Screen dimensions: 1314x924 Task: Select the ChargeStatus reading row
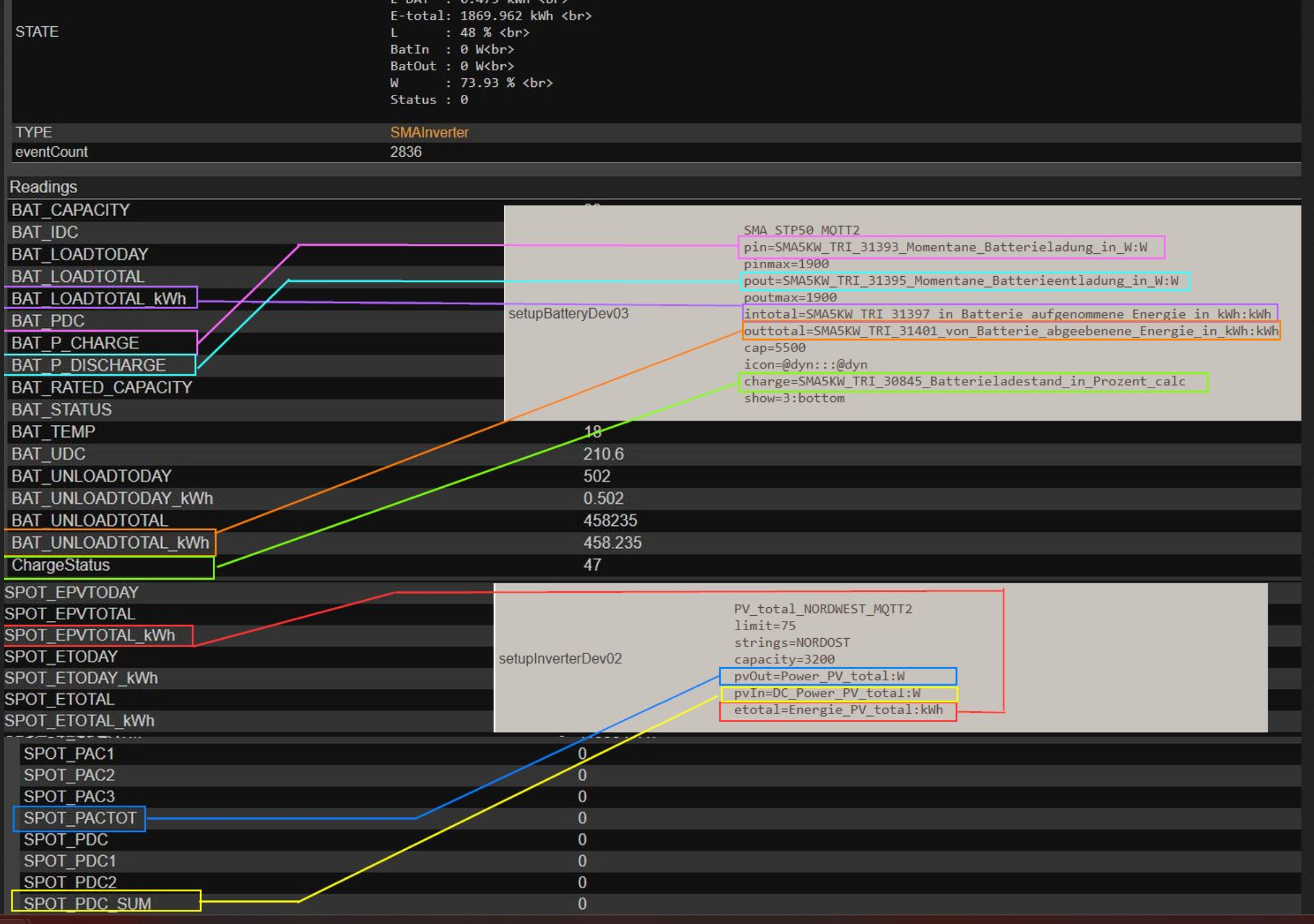(61, 565)
